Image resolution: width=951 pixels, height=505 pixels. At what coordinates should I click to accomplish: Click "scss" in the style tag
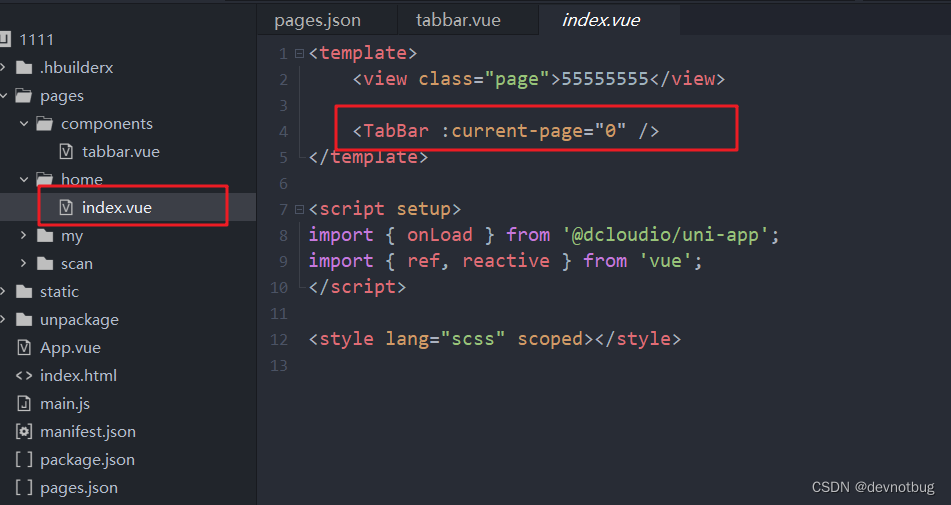point(473,339)
